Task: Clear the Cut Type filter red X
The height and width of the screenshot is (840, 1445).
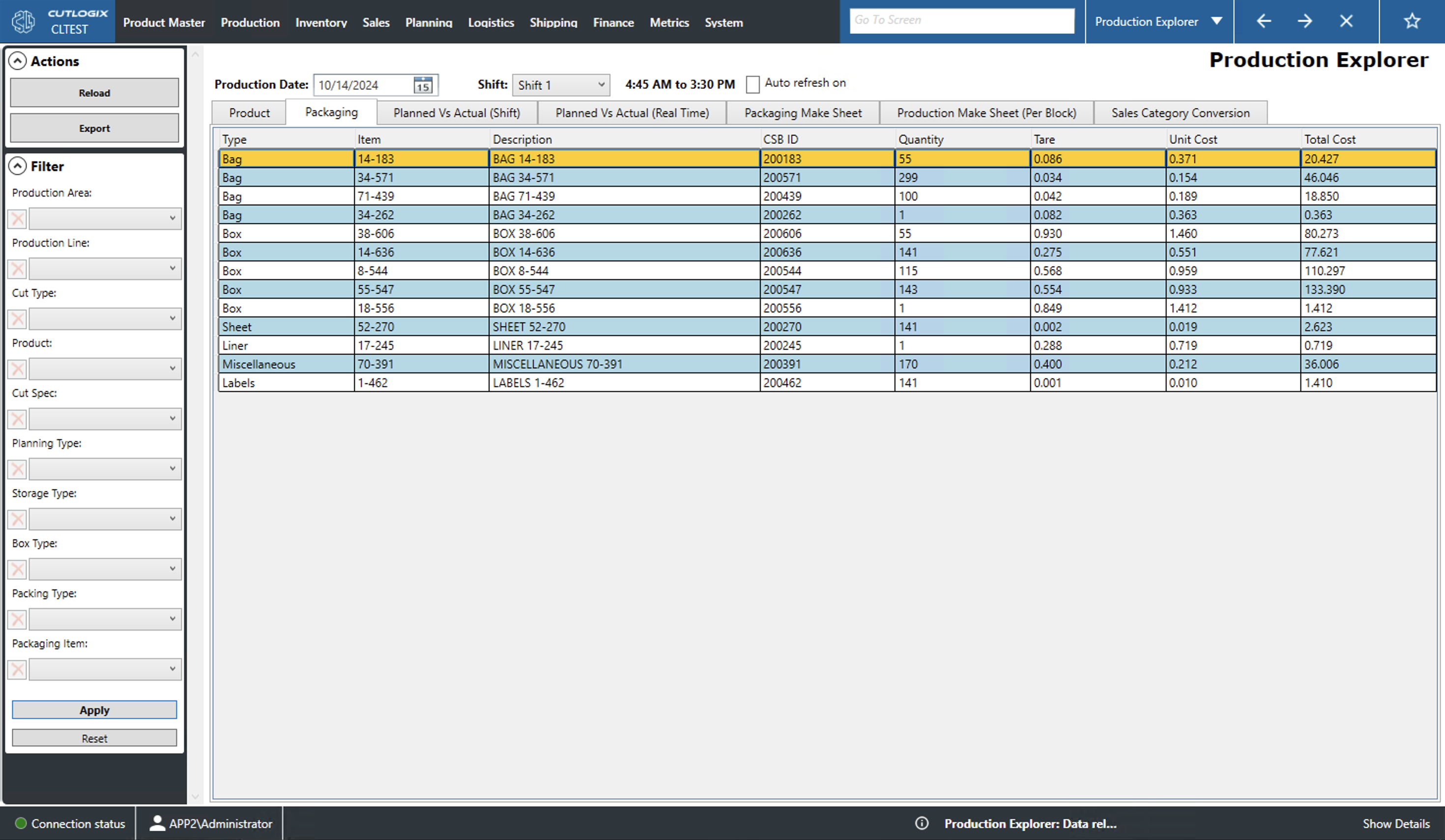Action: pyautogui.click(x=17, y=319)
